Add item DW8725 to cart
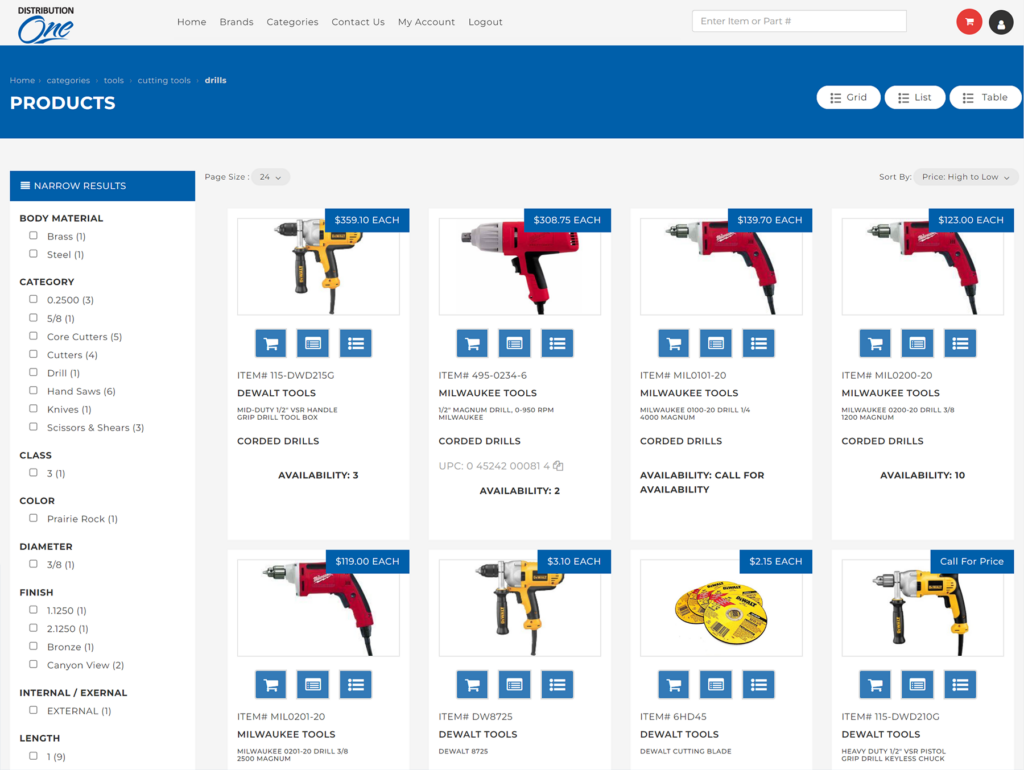Image resolution: width=1024 pixels, height=770 pixels. click(472, 684)
